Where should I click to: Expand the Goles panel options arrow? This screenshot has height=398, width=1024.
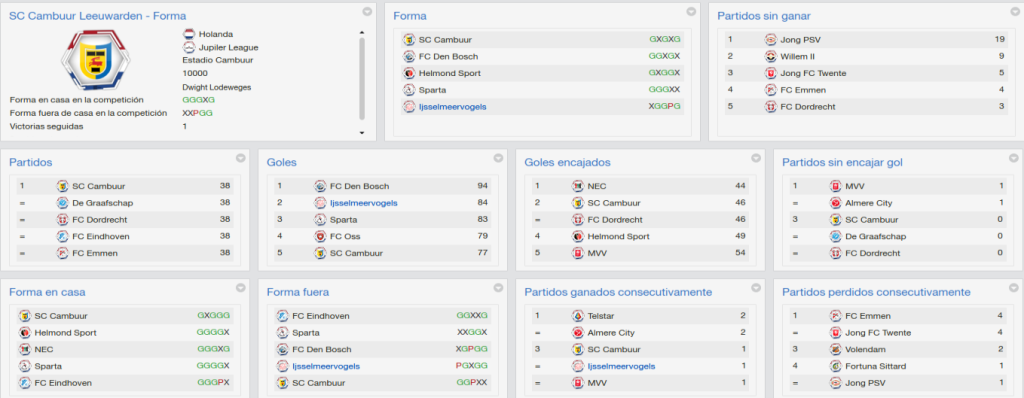coord(498,158)
